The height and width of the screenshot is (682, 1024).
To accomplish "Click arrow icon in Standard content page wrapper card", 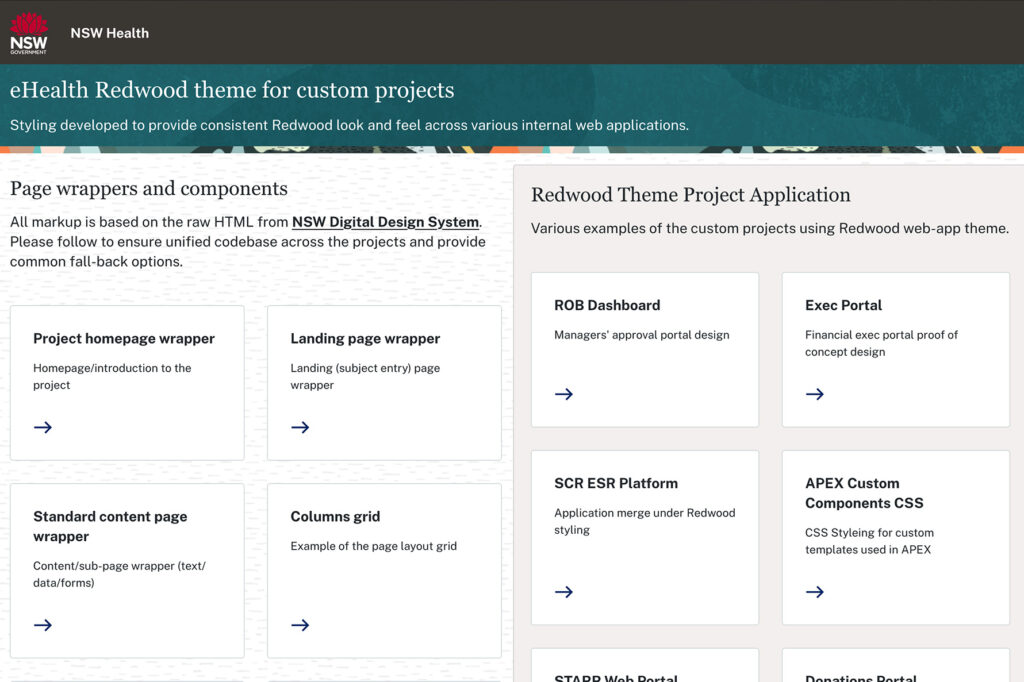I will point(43,625).
